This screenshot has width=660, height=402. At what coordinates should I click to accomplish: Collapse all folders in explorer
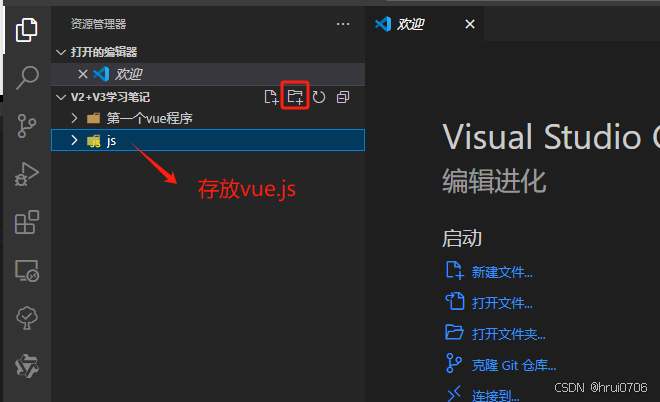pos(343,97)
